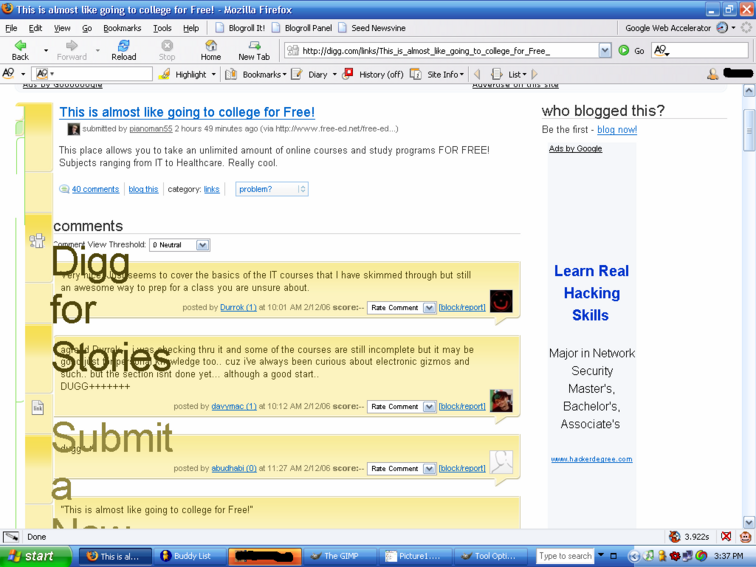Go to the Home page
Viewport: 756px width, 567px height.
tap(210, 49)
